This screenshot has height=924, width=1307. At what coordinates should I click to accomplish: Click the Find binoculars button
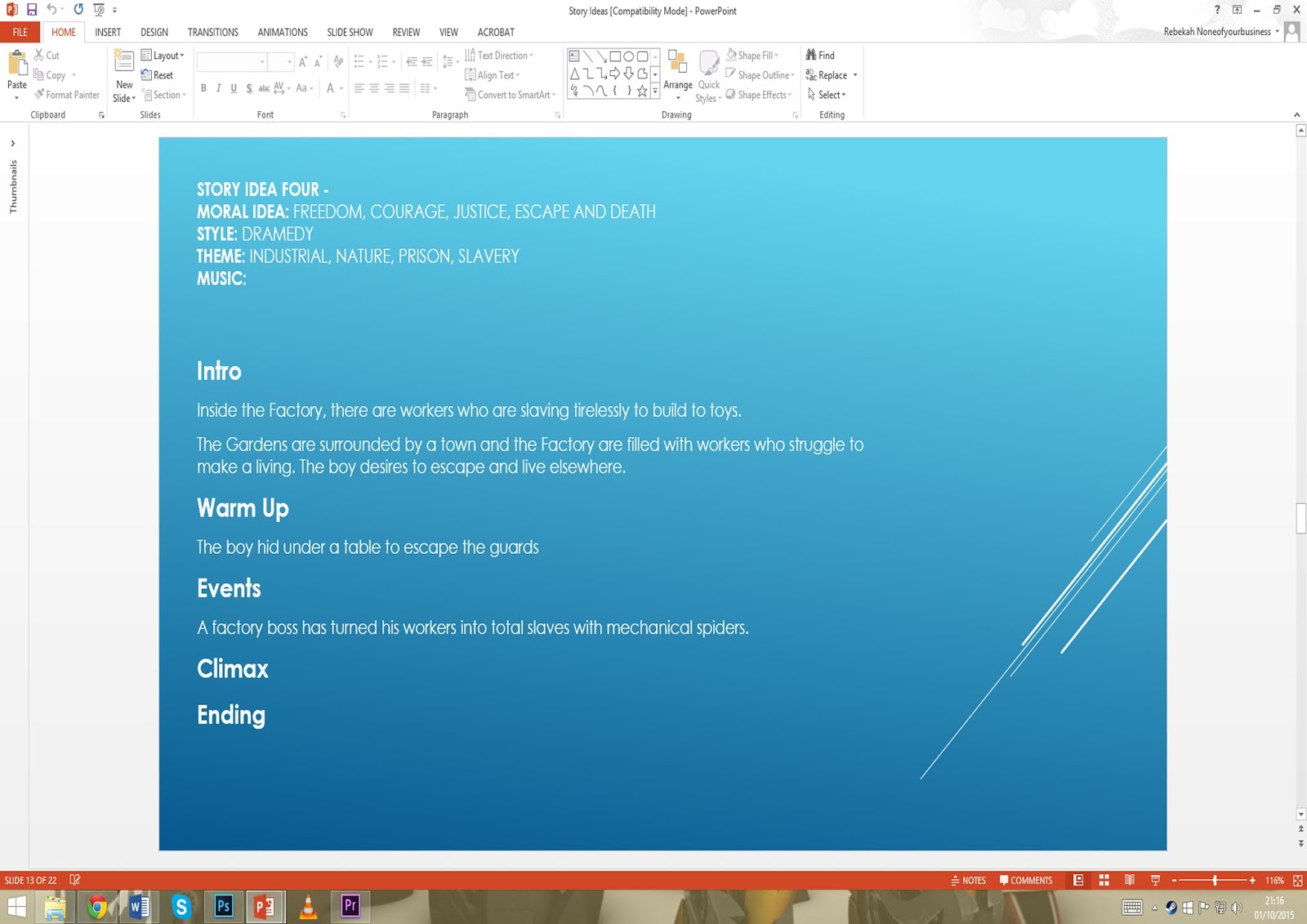[820, 55]
